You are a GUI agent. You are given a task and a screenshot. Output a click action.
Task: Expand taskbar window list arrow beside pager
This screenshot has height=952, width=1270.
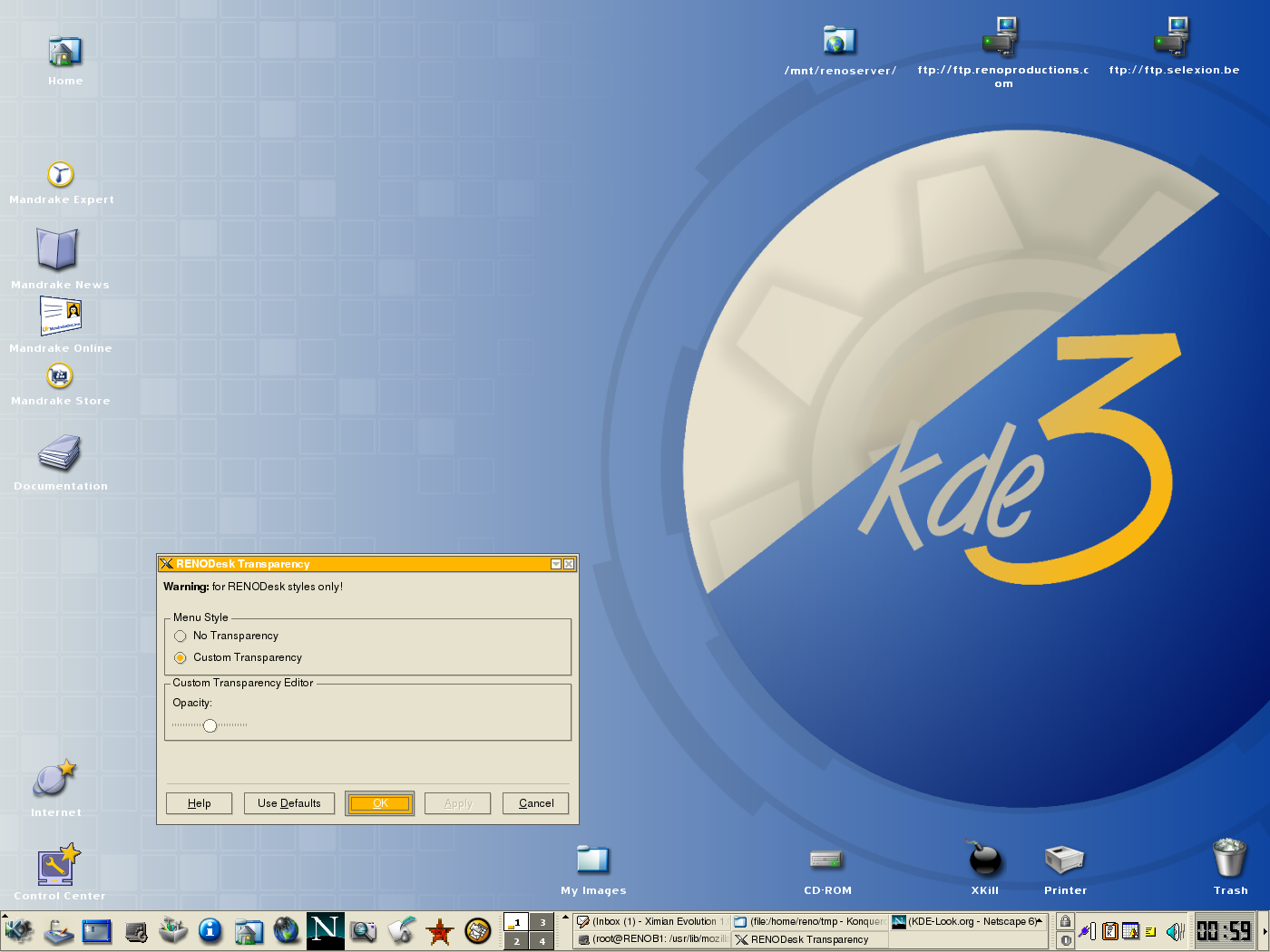click(566, 918)
